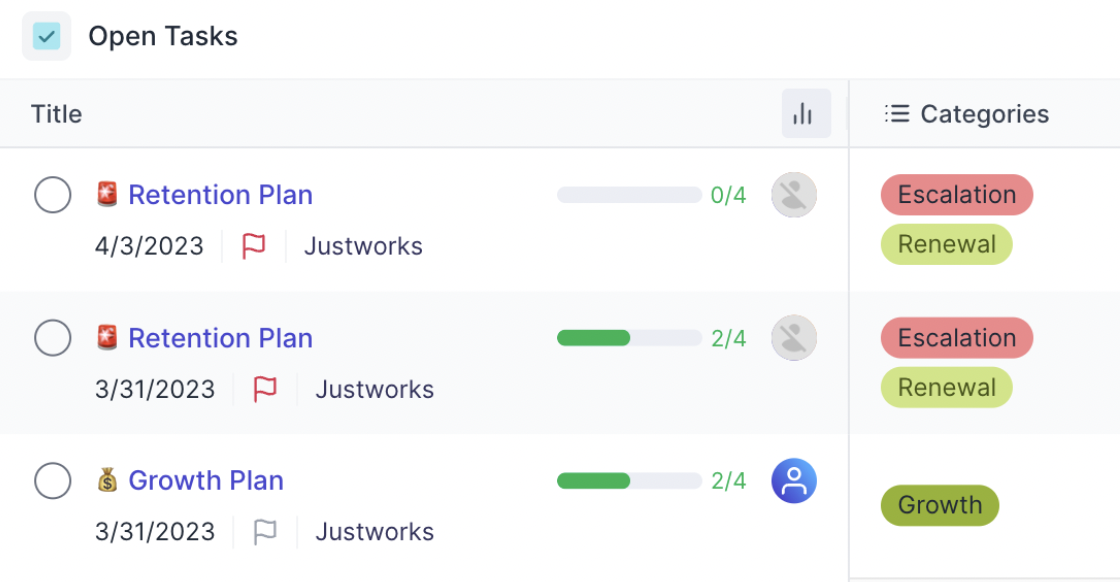The height and width of the screenshot is (582, 1120).
Task: Click the Categories column header
Action: point(984,114)
